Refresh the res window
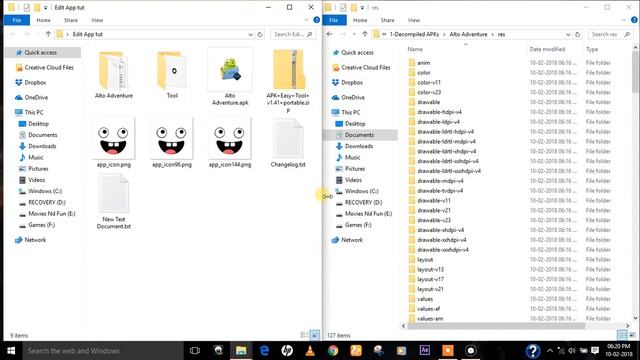The width and height of the screenshot is (640, 360). [577, 35]
